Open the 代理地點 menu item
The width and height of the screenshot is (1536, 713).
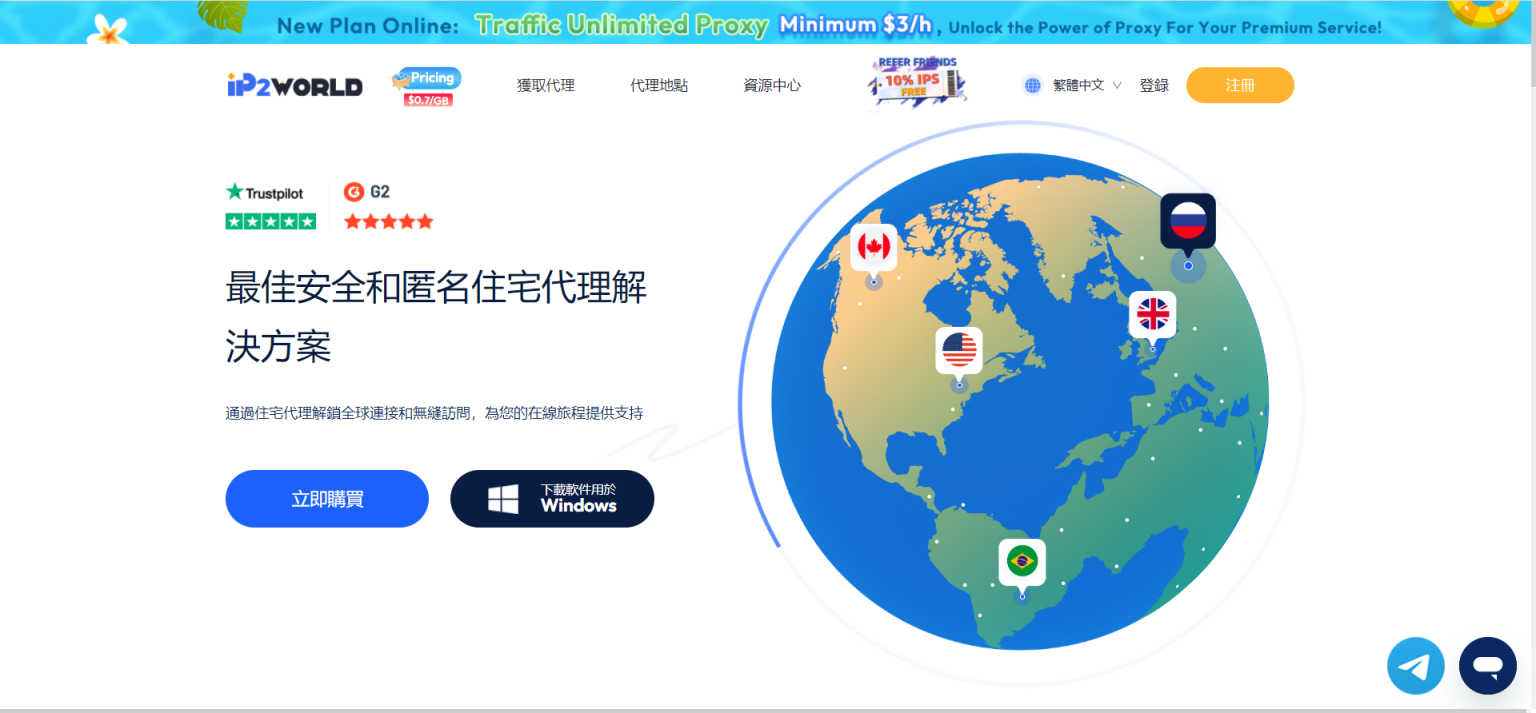click(659, 85)
